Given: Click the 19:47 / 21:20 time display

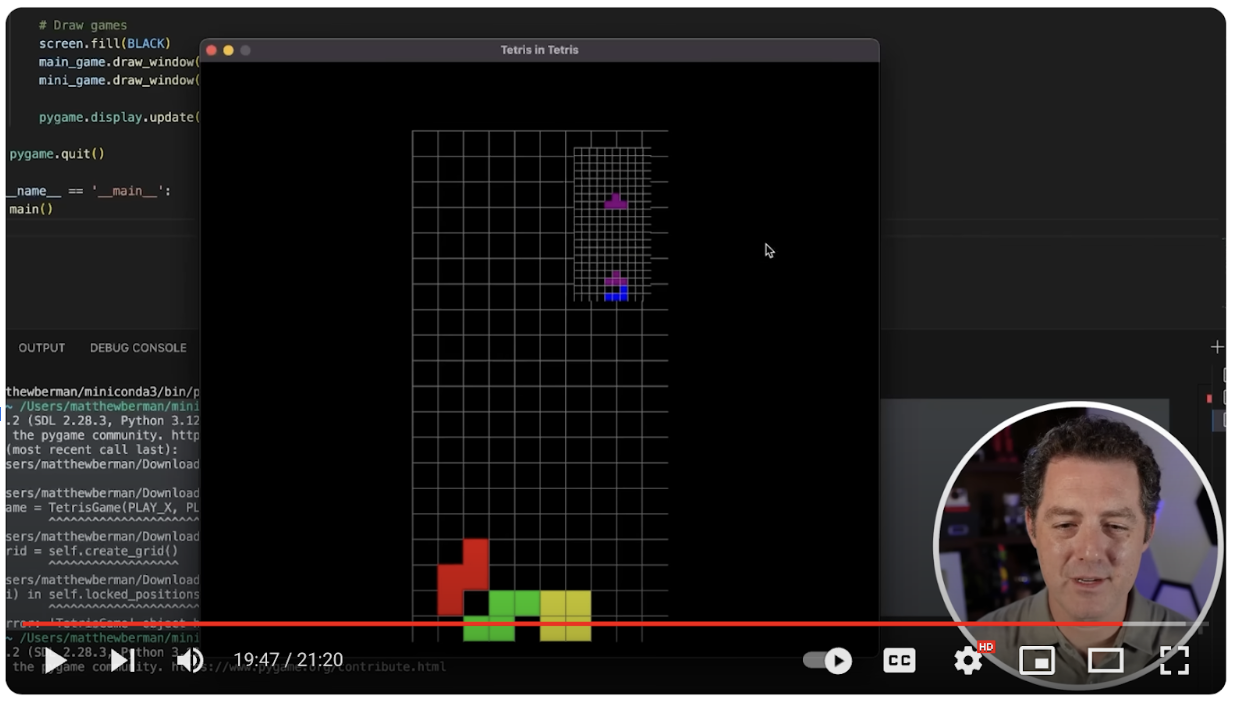Looking at the screenshot, I should [288, 660].
